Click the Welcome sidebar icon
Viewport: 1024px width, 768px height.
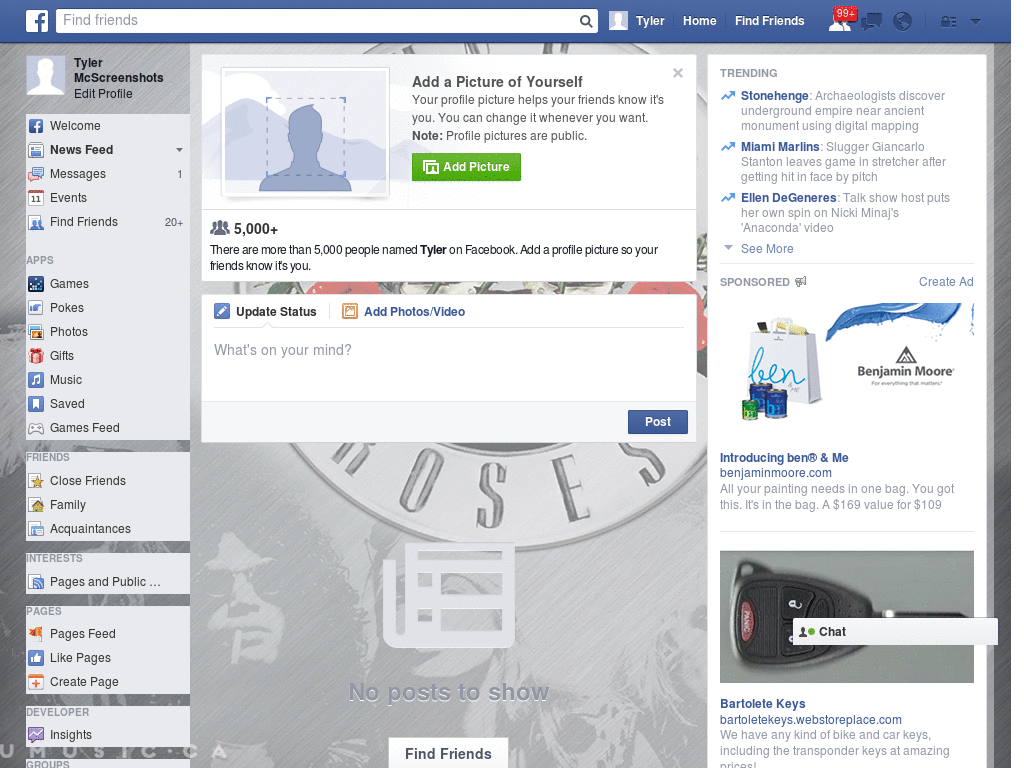pyautogui.click(x=36, y=126)
